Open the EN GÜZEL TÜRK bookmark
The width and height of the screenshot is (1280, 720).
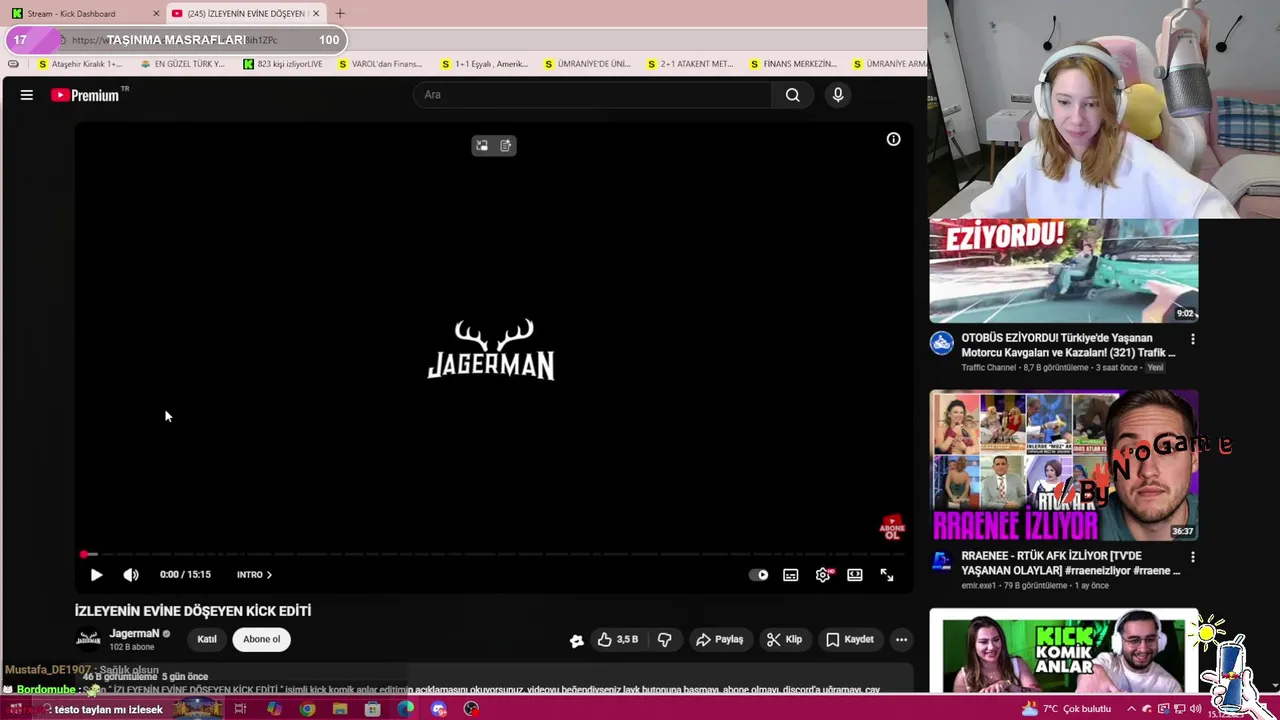(183, 64)
